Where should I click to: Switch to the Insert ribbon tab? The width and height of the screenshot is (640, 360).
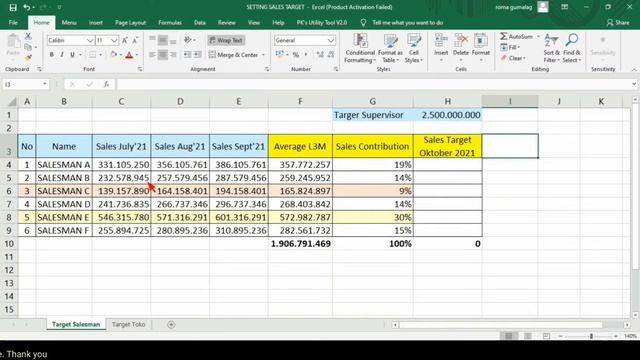[96, 22]
